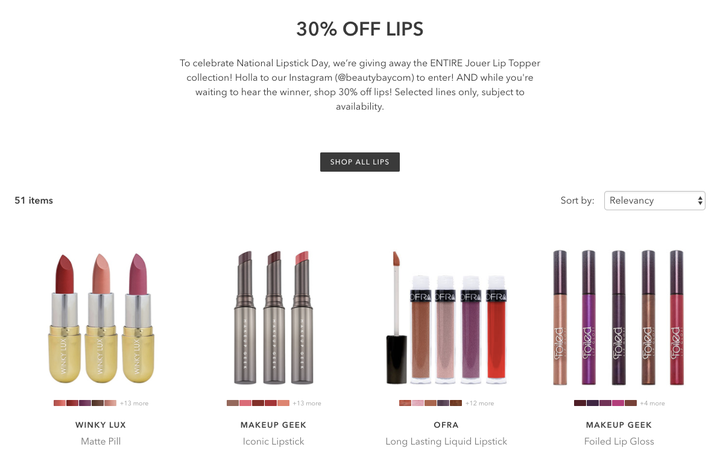This screenshot has width=720, height=453.
Task: Click the WINKY LUX brand name
Action: 101,425
